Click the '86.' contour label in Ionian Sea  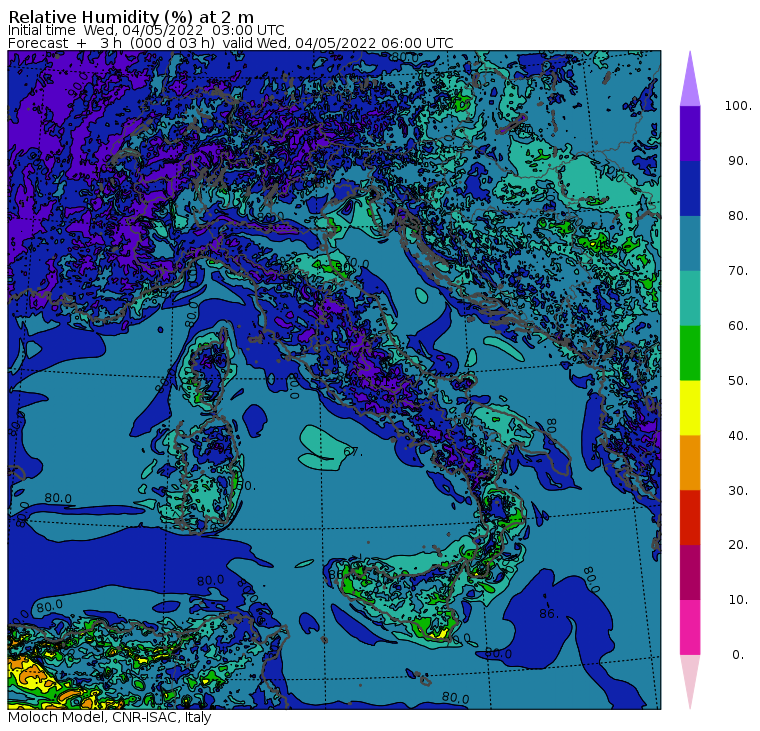[549, 614]
